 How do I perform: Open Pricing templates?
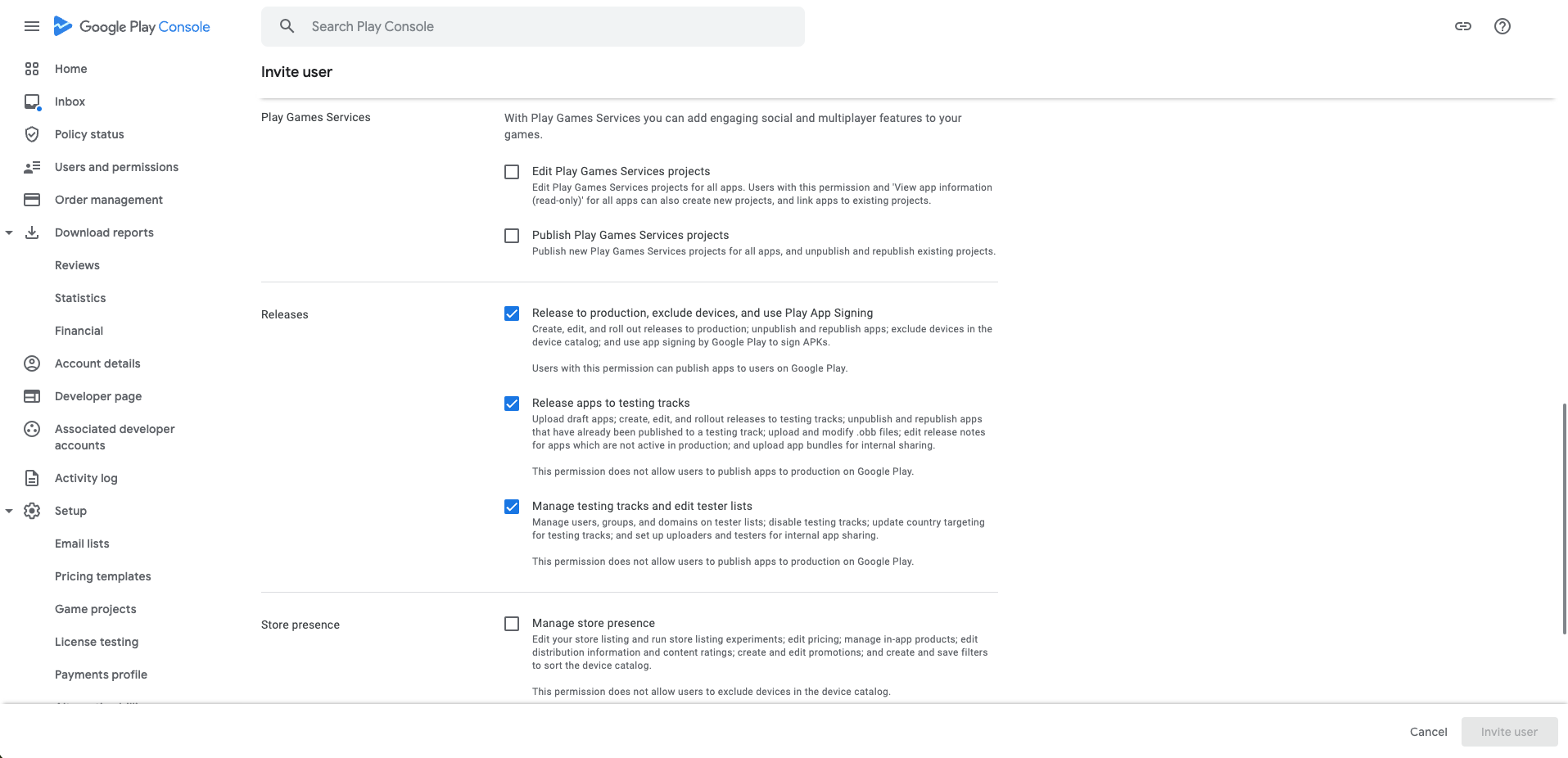point(102,576)
